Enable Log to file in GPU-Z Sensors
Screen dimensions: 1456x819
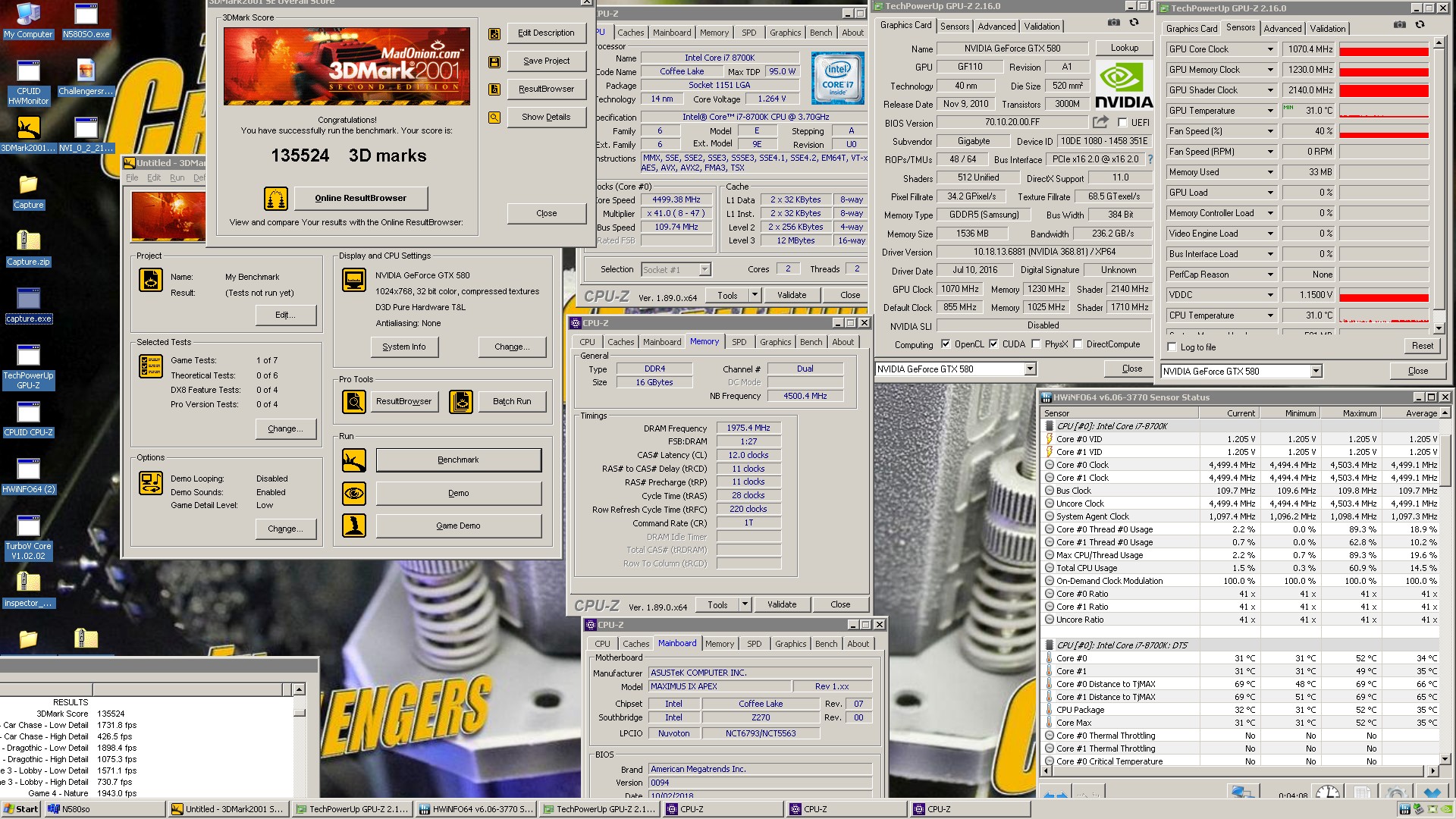(1172, 347)
